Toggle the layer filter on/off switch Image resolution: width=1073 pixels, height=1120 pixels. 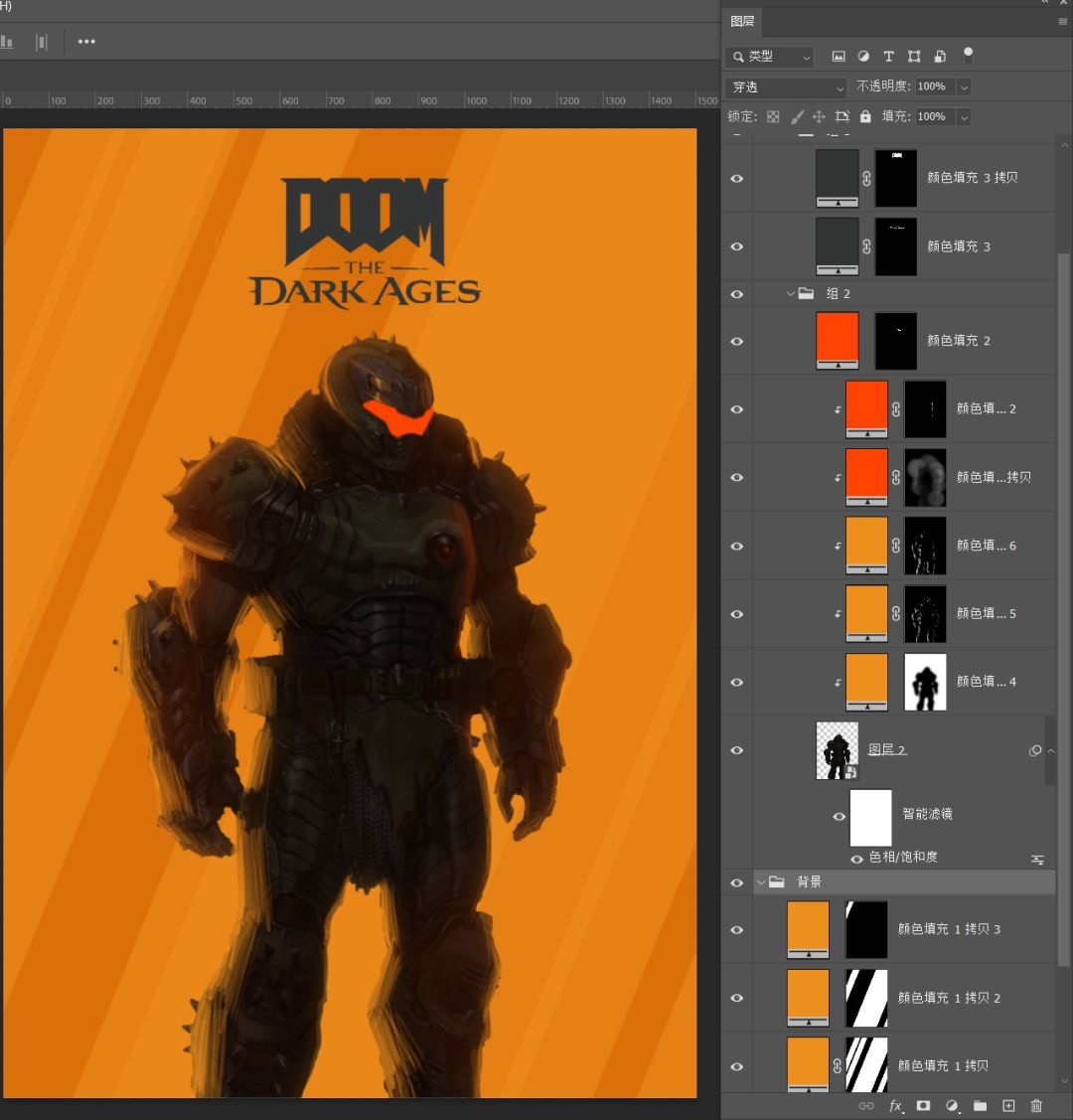[x=969, y=55]
